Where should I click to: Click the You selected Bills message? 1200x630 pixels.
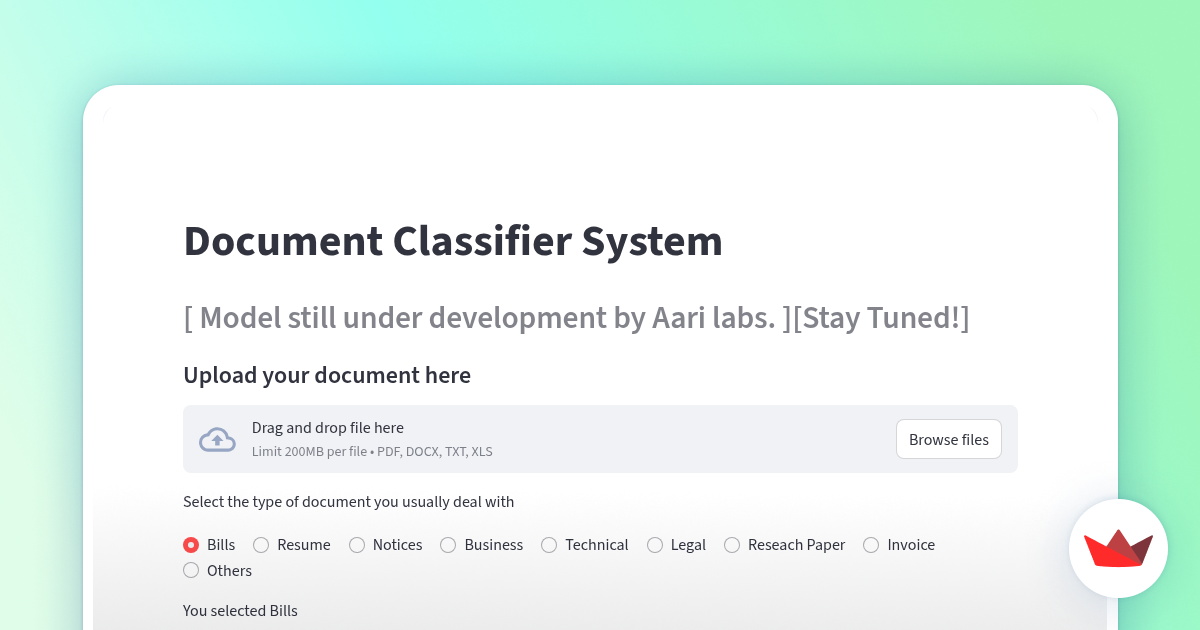(x=240, y=610)
